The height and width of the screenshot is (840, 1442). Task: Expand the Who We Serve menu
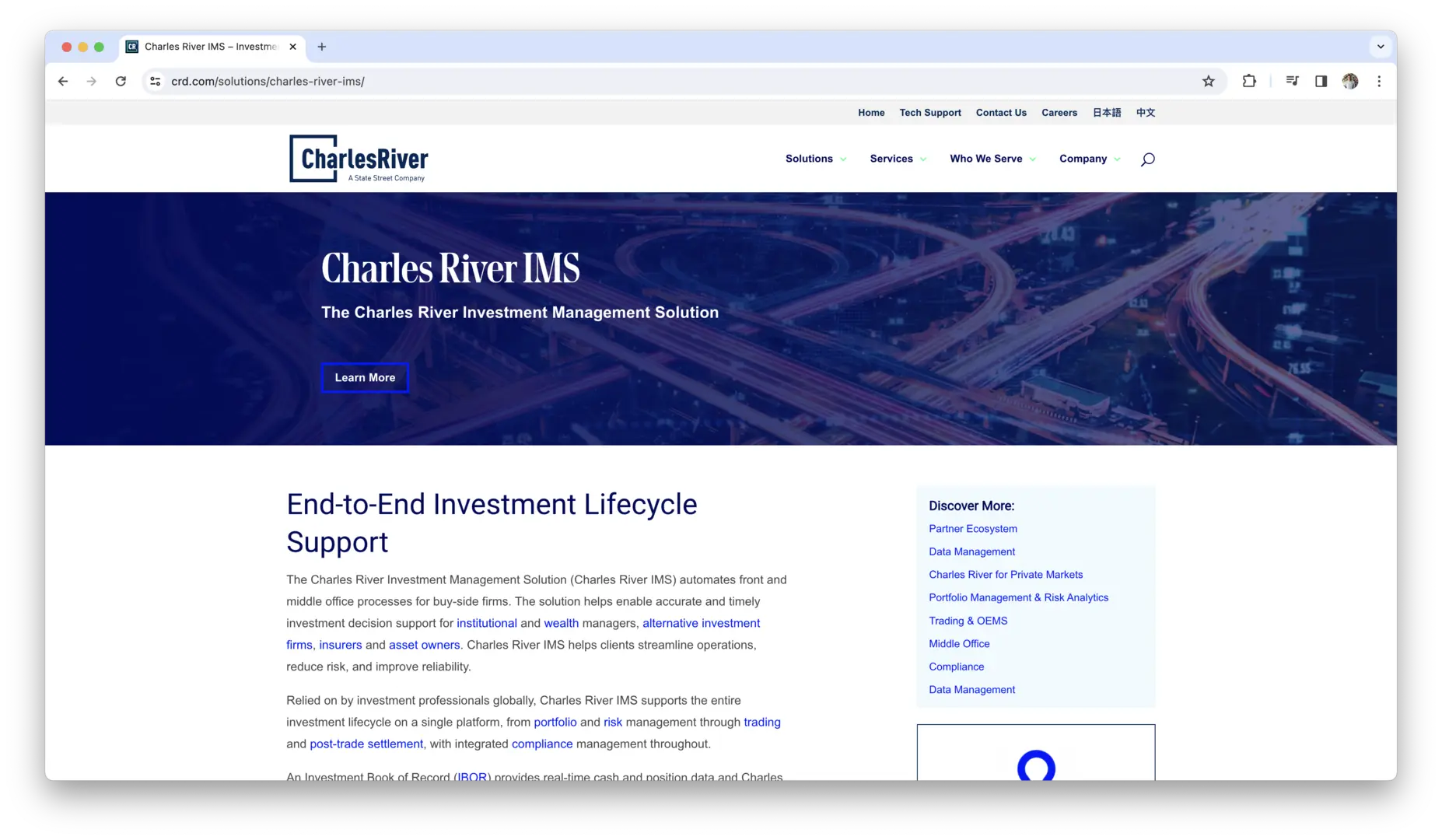click(993, 159)
